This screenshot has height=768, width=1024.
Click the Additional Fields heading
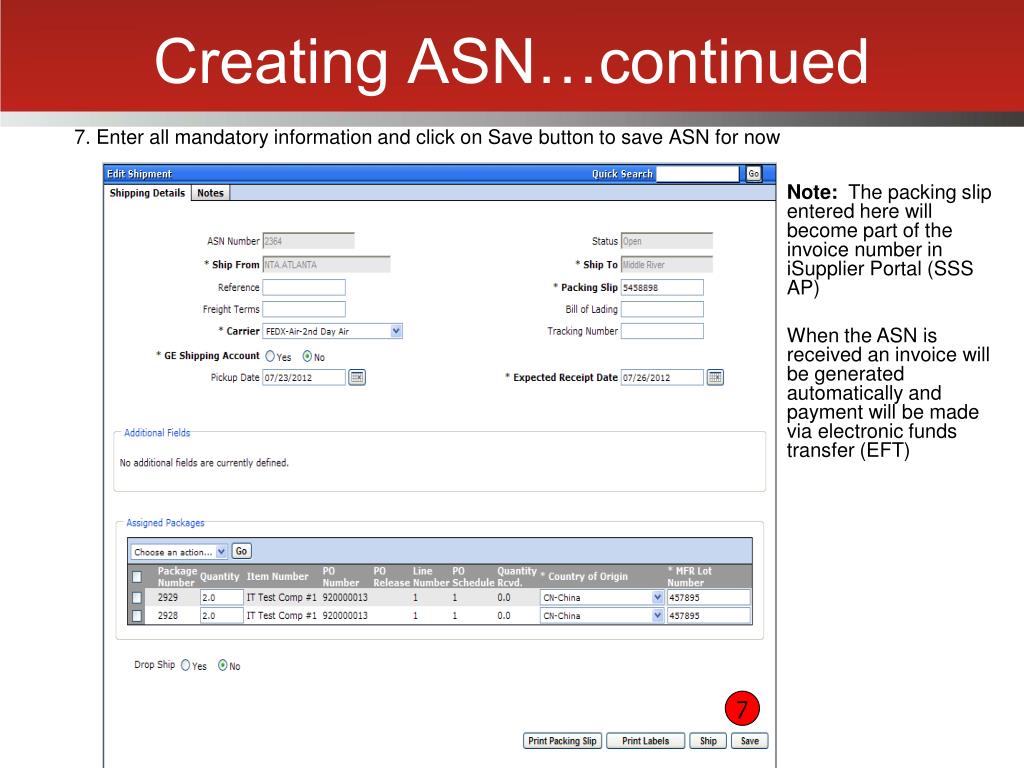tap(157, 433)
